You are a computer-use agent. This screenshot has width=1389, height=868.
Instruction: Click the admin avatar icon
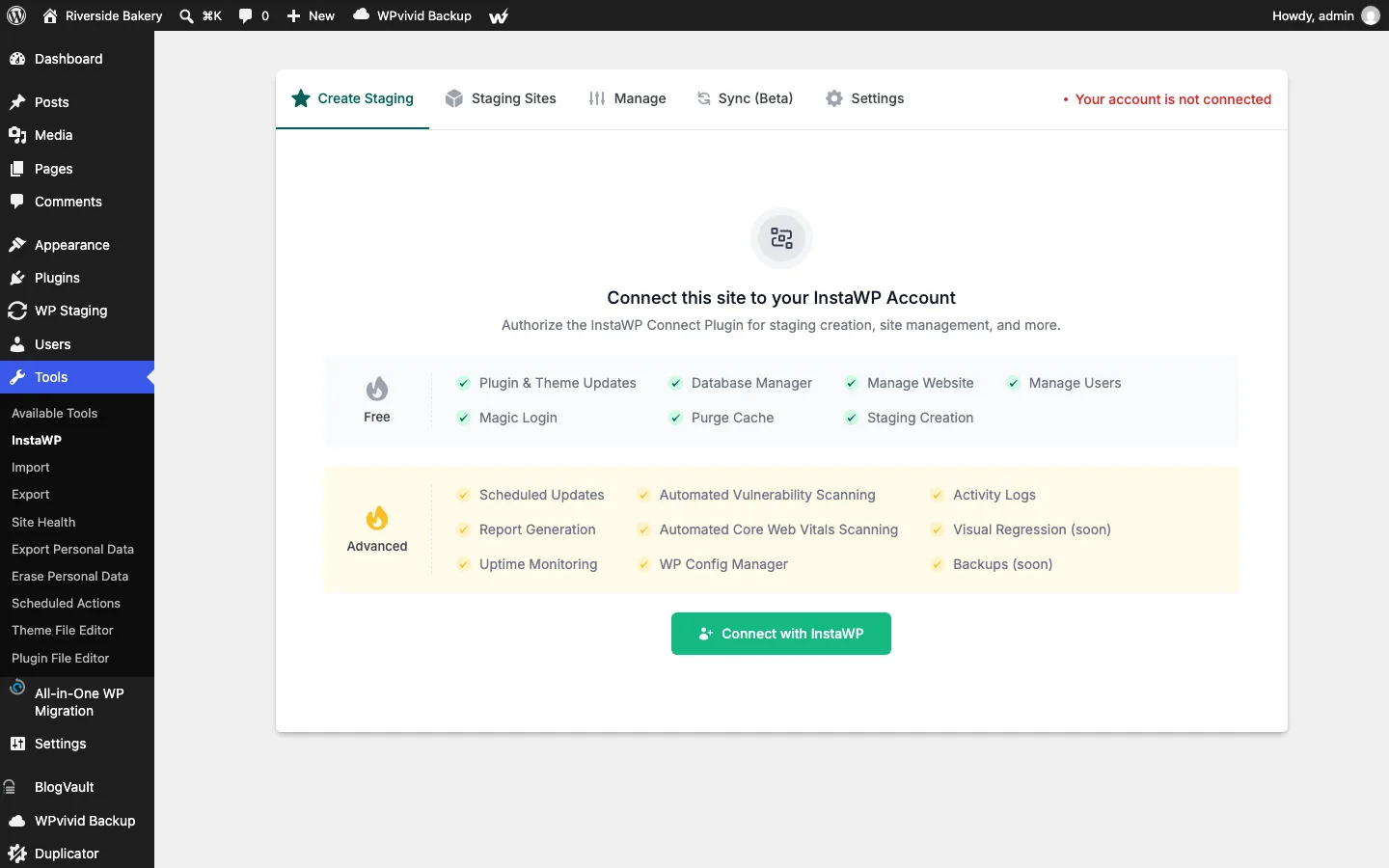(1371, 15)
